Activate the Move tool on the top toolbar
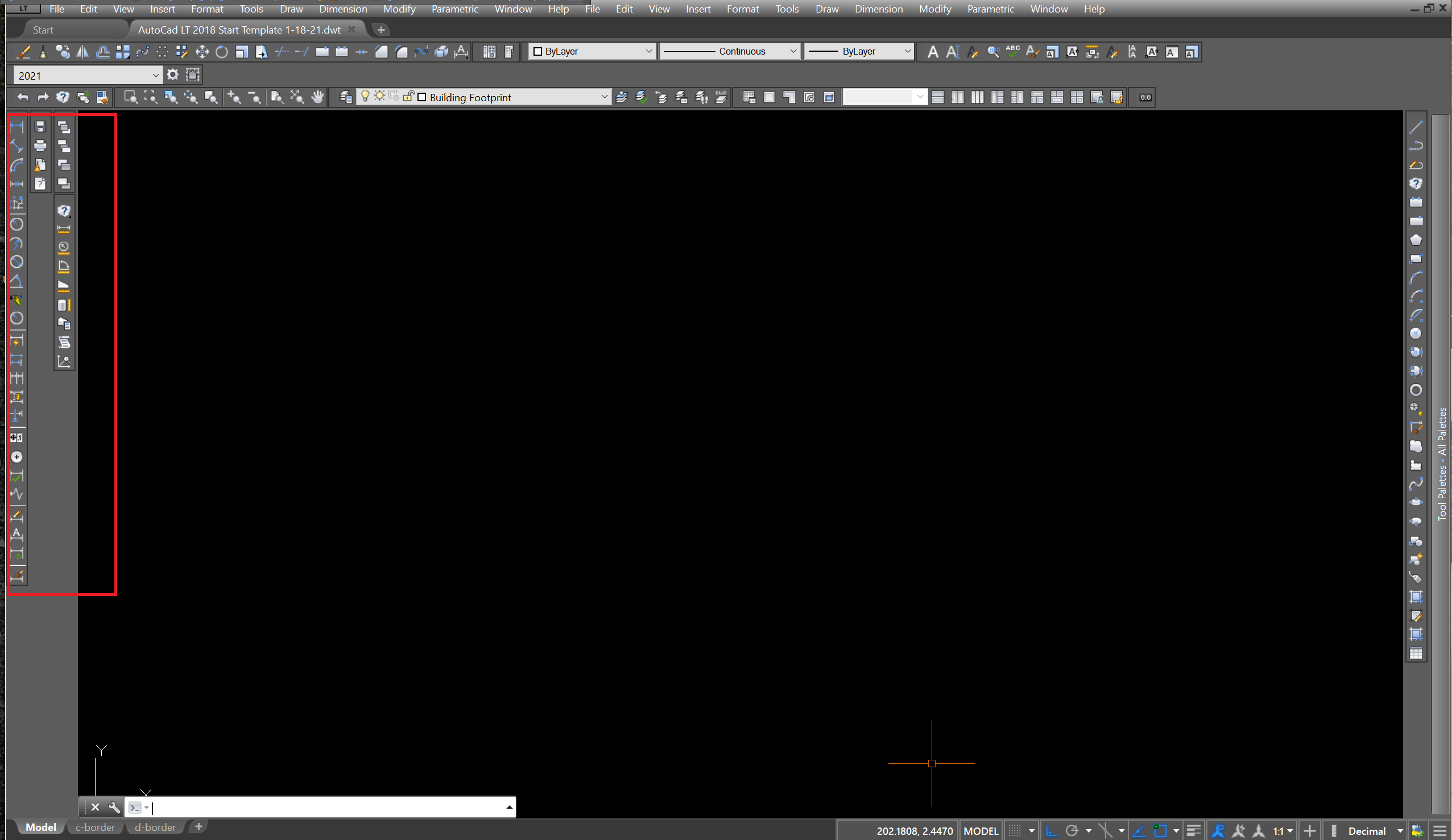This screenshot has height=840, width=1452. (x=202, y=51)
